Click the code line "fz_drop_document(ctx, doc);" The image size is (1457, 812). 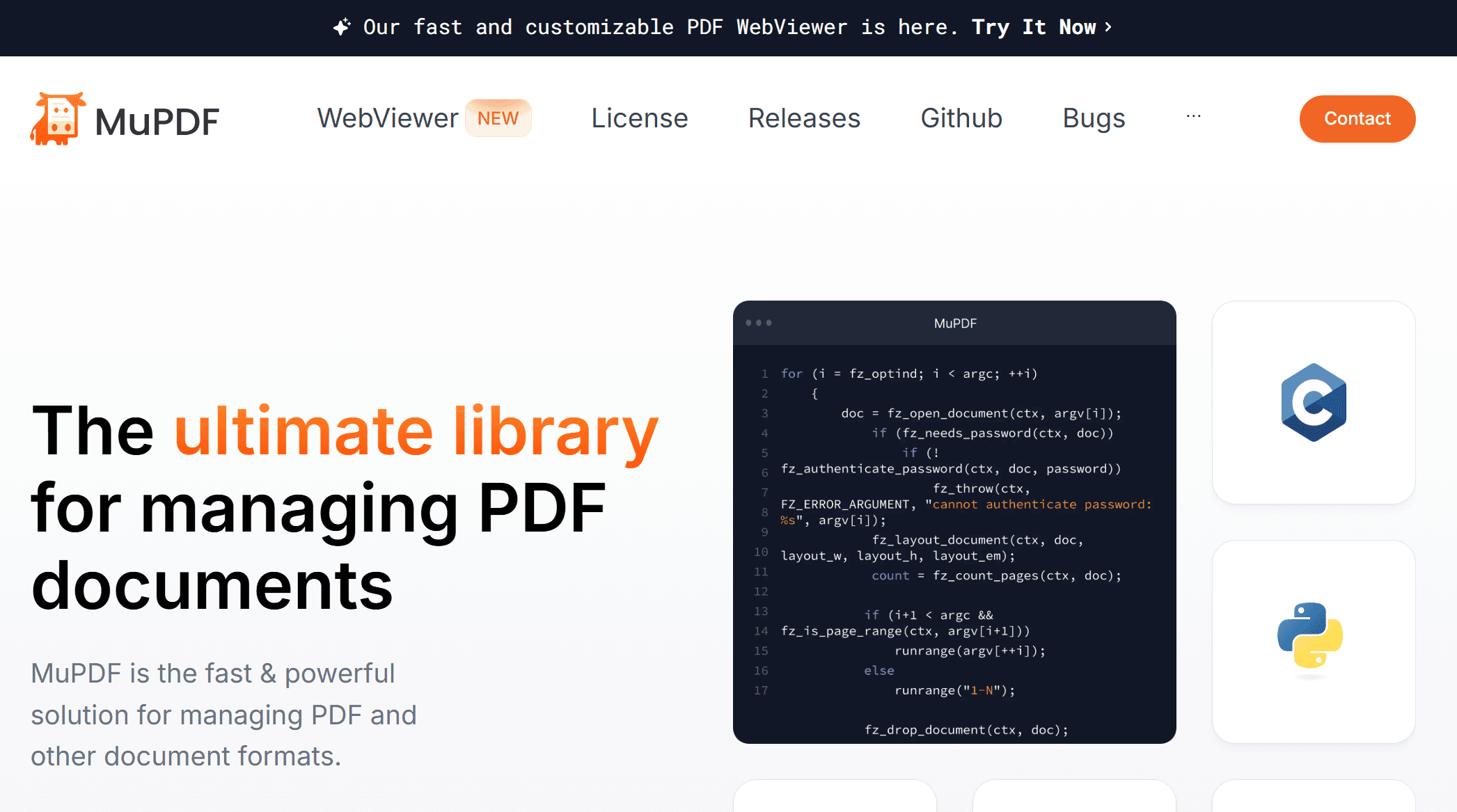[966, 730]
